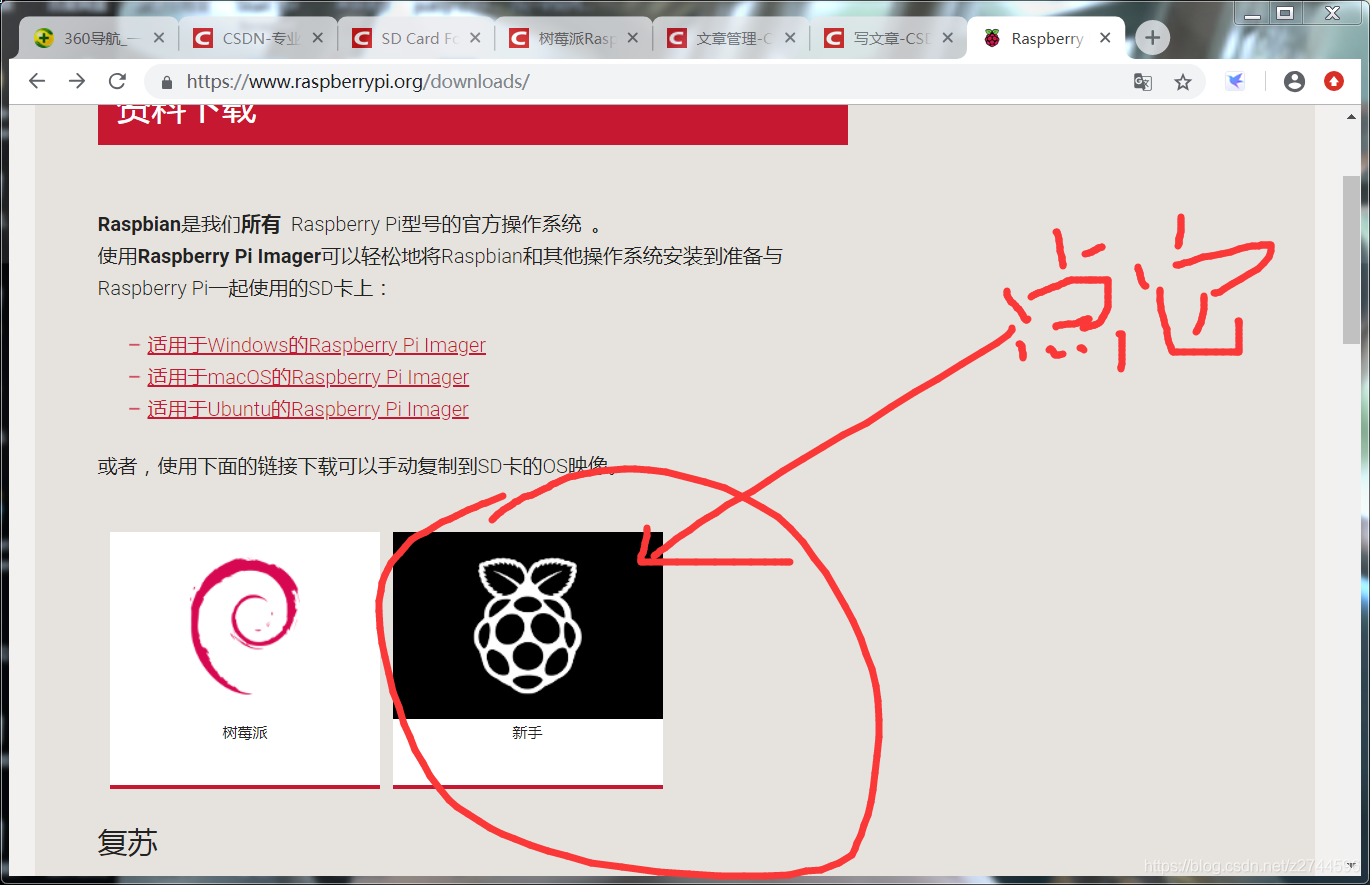1370x885 pixels.
Task: Click the 树莓派 label under Debian logo
Action: 245,733
